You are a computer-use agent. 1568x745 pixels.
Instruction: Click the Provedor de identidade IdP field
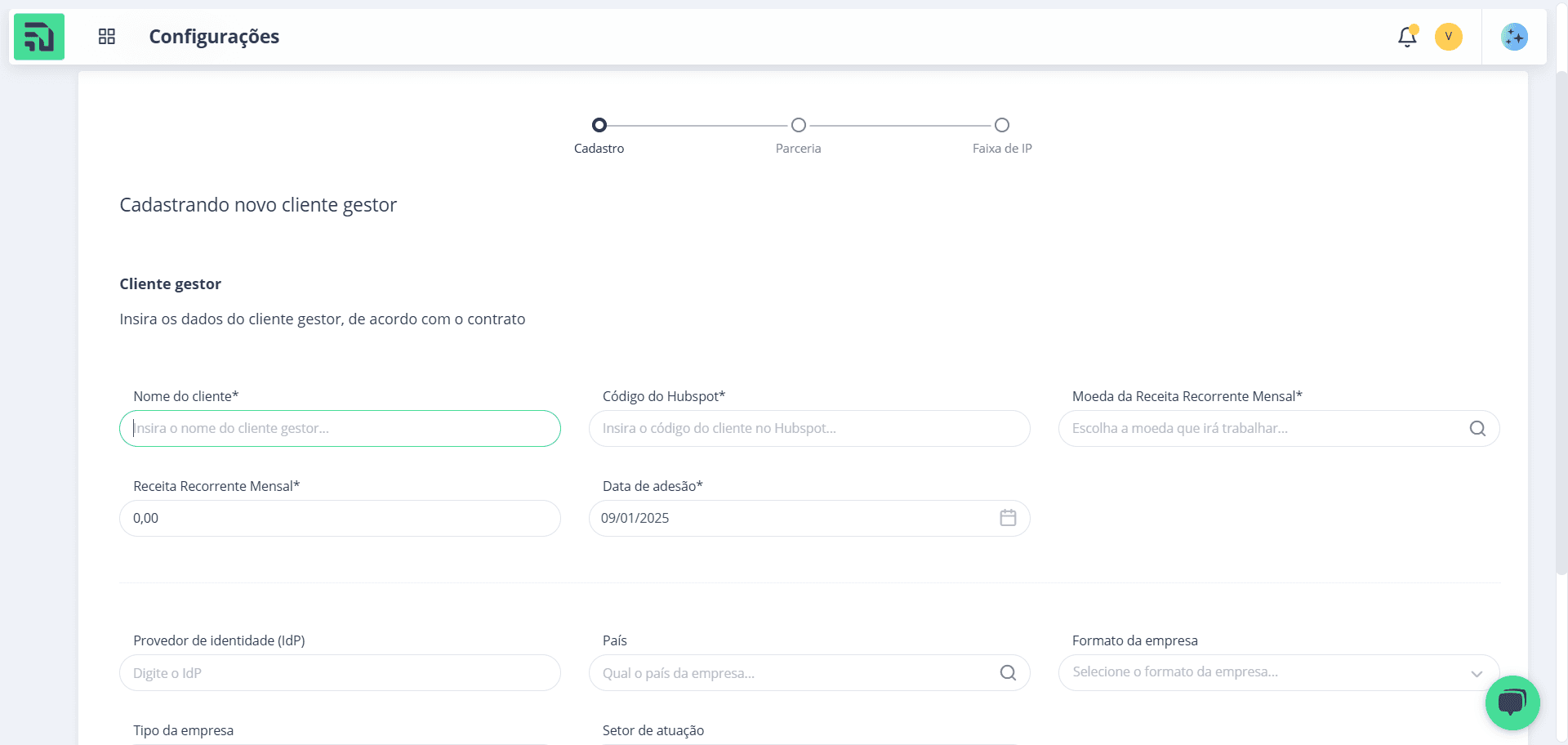point(340,672)
